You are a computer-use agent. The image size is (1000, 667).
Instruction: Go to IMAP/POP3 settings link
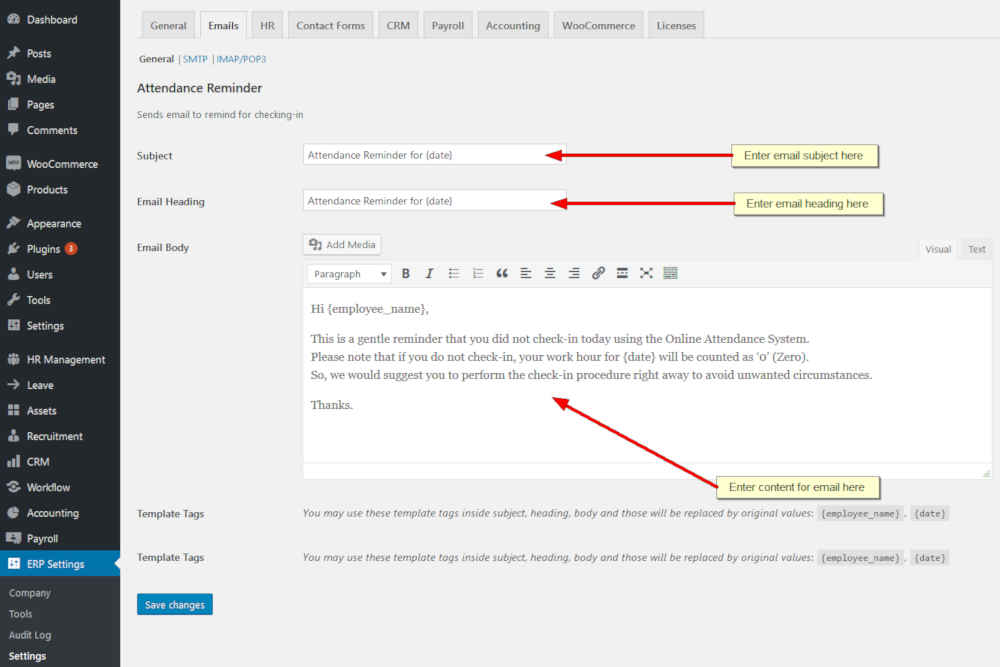pos(241,59)
